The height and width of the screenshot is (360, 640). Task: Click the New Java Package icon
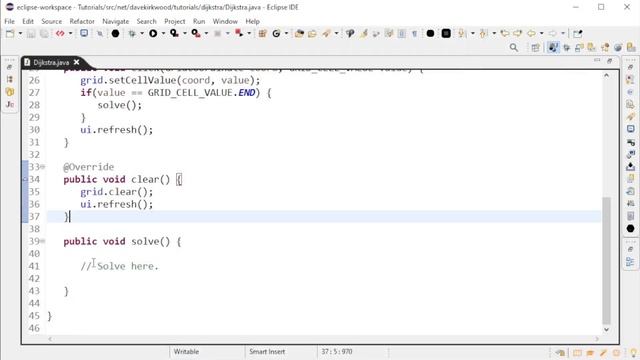point(262,33)
